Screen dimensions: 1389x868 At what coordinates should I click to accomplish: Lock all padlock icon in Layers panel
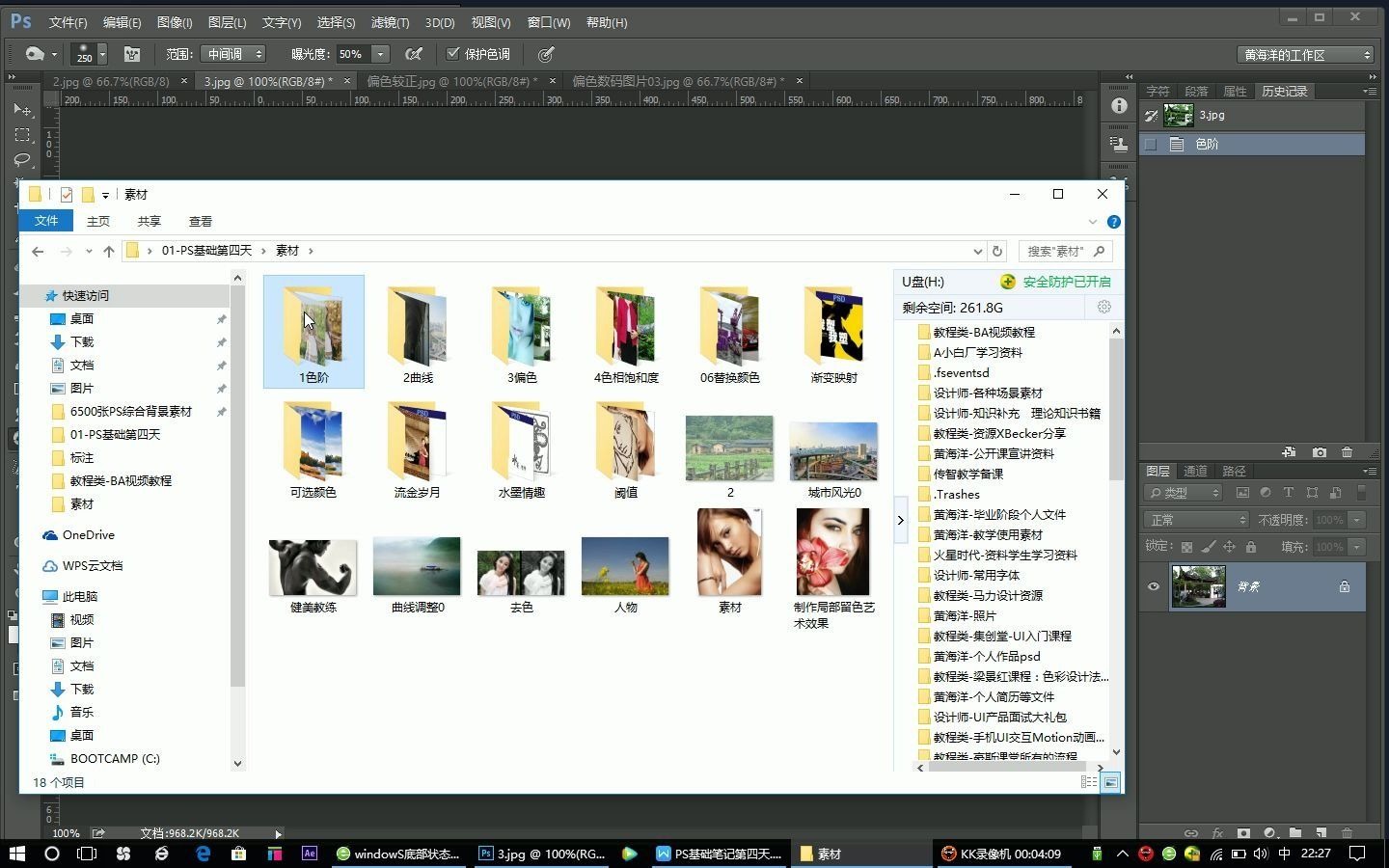tap(1251, 547)
